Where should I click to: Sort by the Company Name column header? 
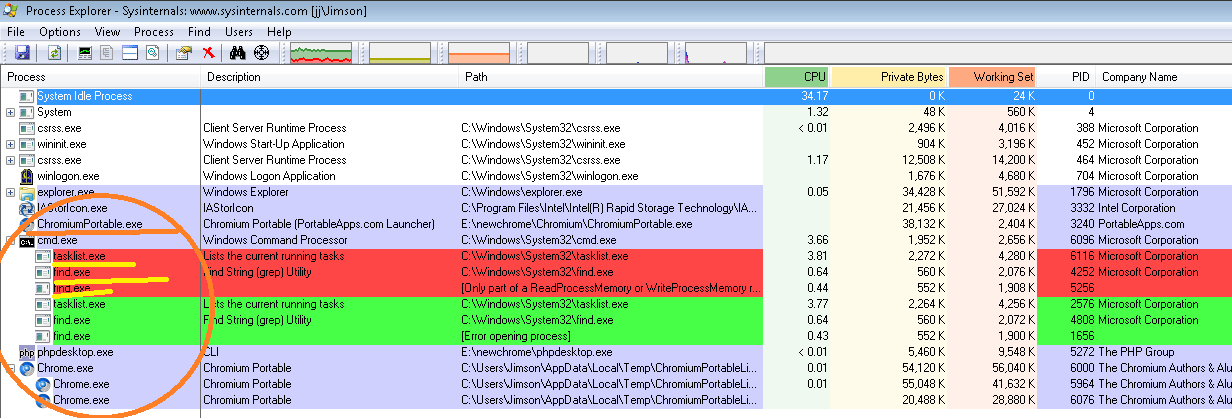1164,77
